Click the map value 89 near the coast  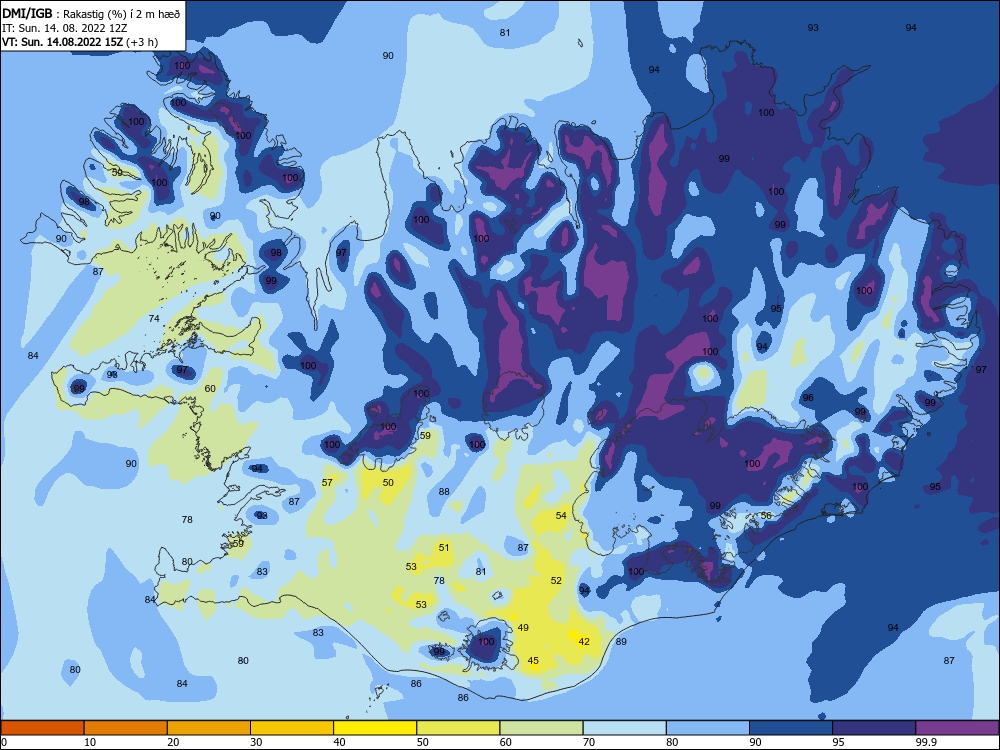pyautogui.click(x=621, y=642)
